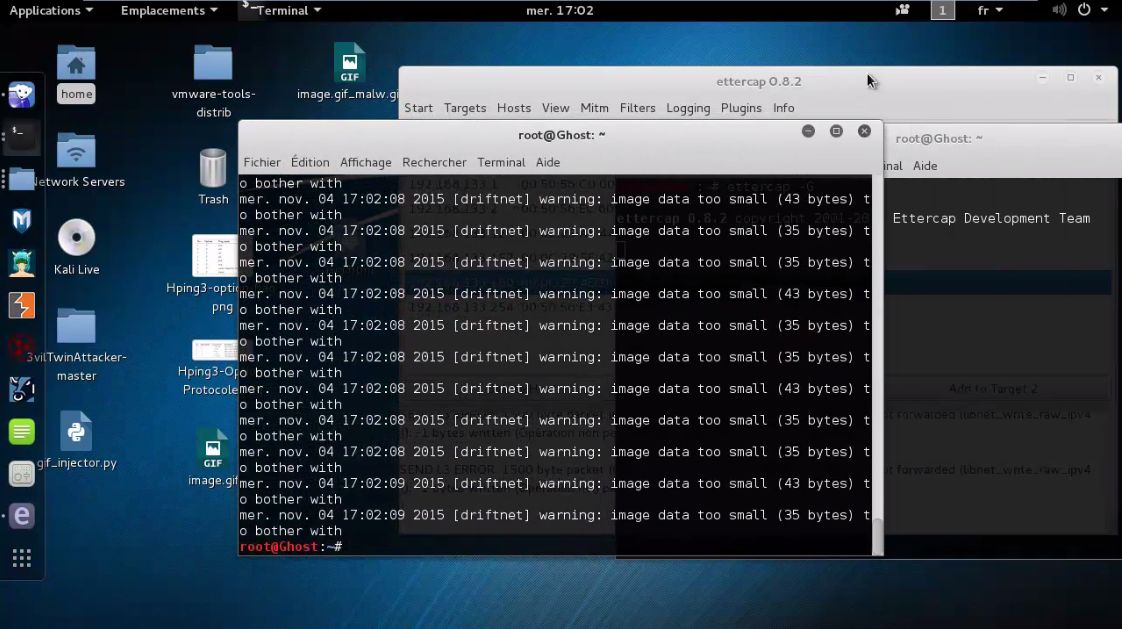The height and width of the screenshot is (629, 1122).
Task: Select the Trash icon on desktop
Action: 213,177
